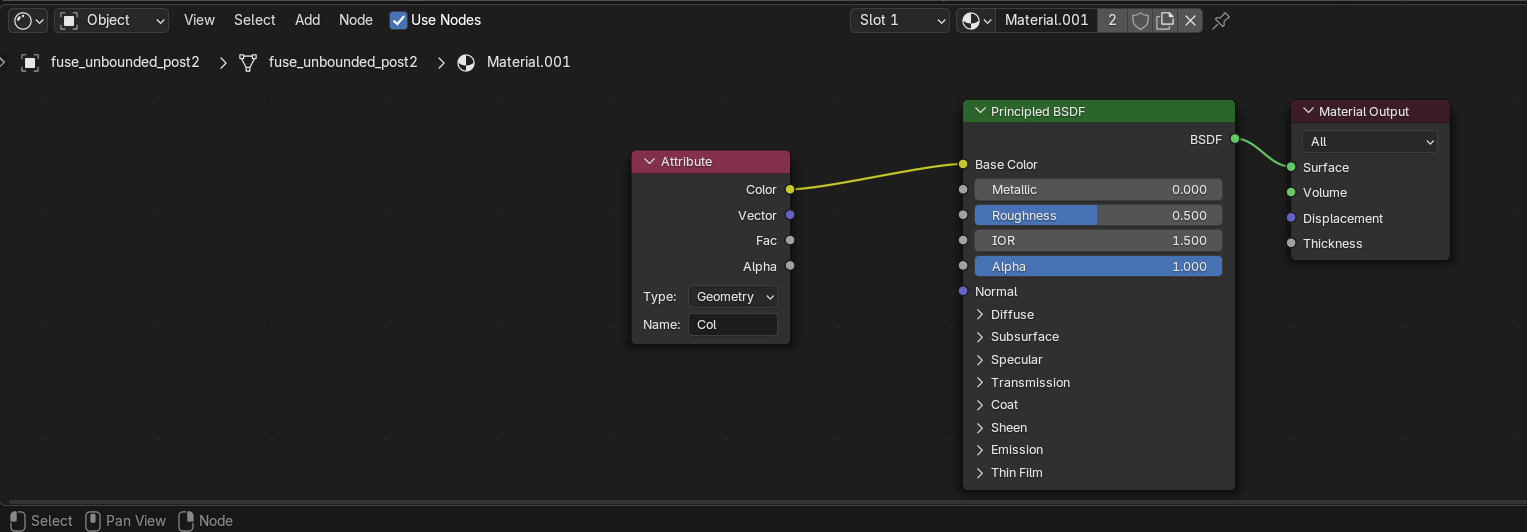The width and height of the screenshot is (1527, 532).
Task: Click the Material.001 sphere icon in the breadcrumb
Action: (x=466, y=62)
